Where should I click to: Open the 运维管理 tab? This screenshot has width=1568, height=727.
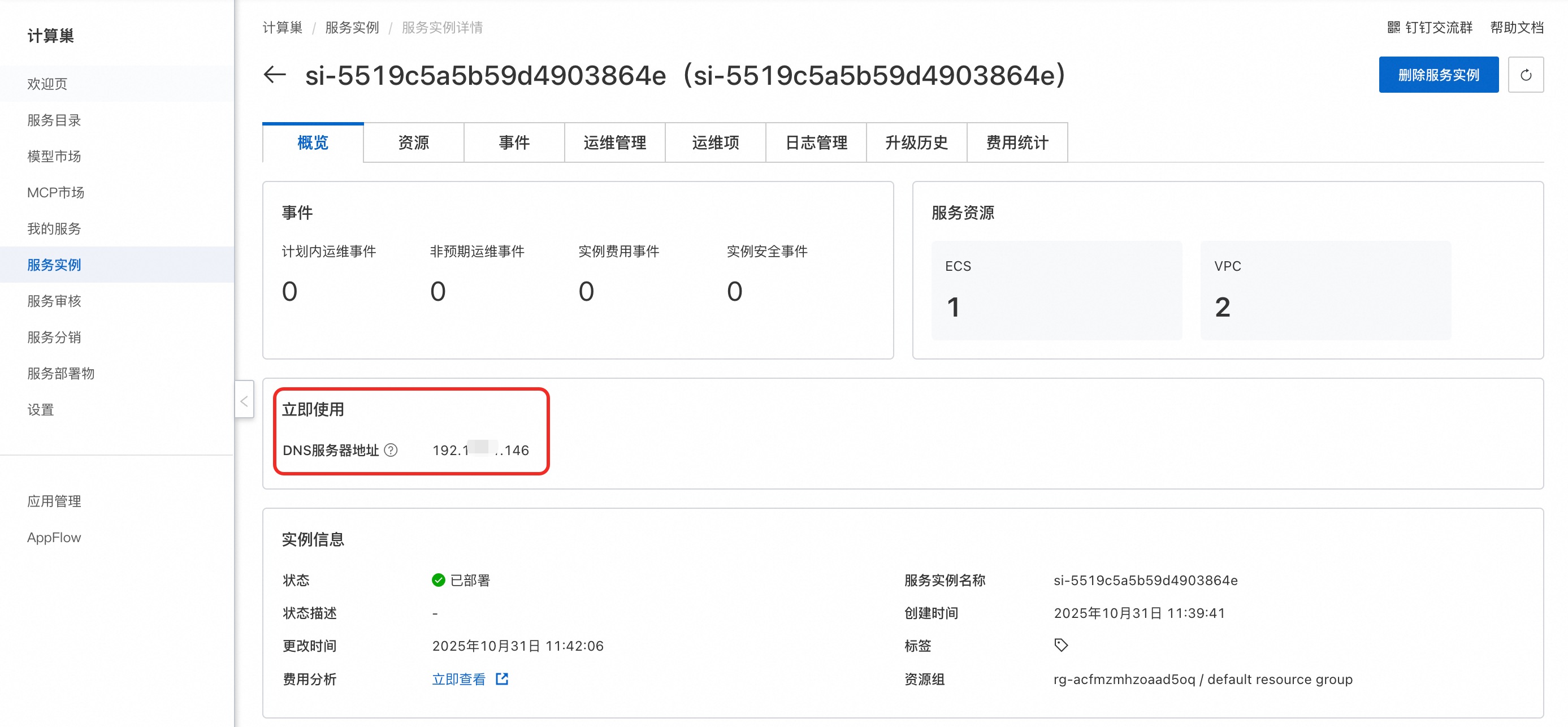[614, 142]
